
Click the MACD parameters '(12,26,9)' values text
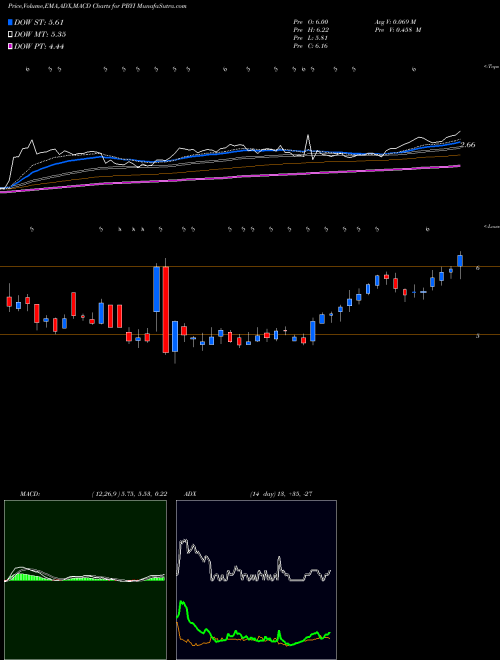tap(129, 494)
